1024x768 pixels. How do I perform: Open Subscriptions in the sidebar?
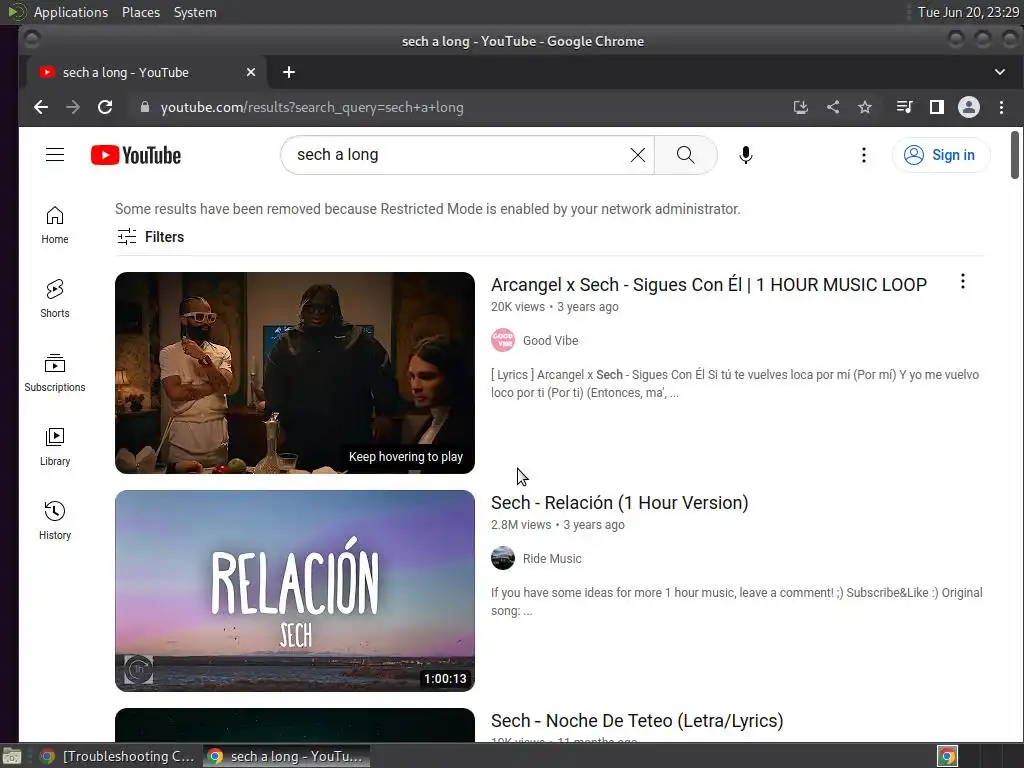(55, 373)
